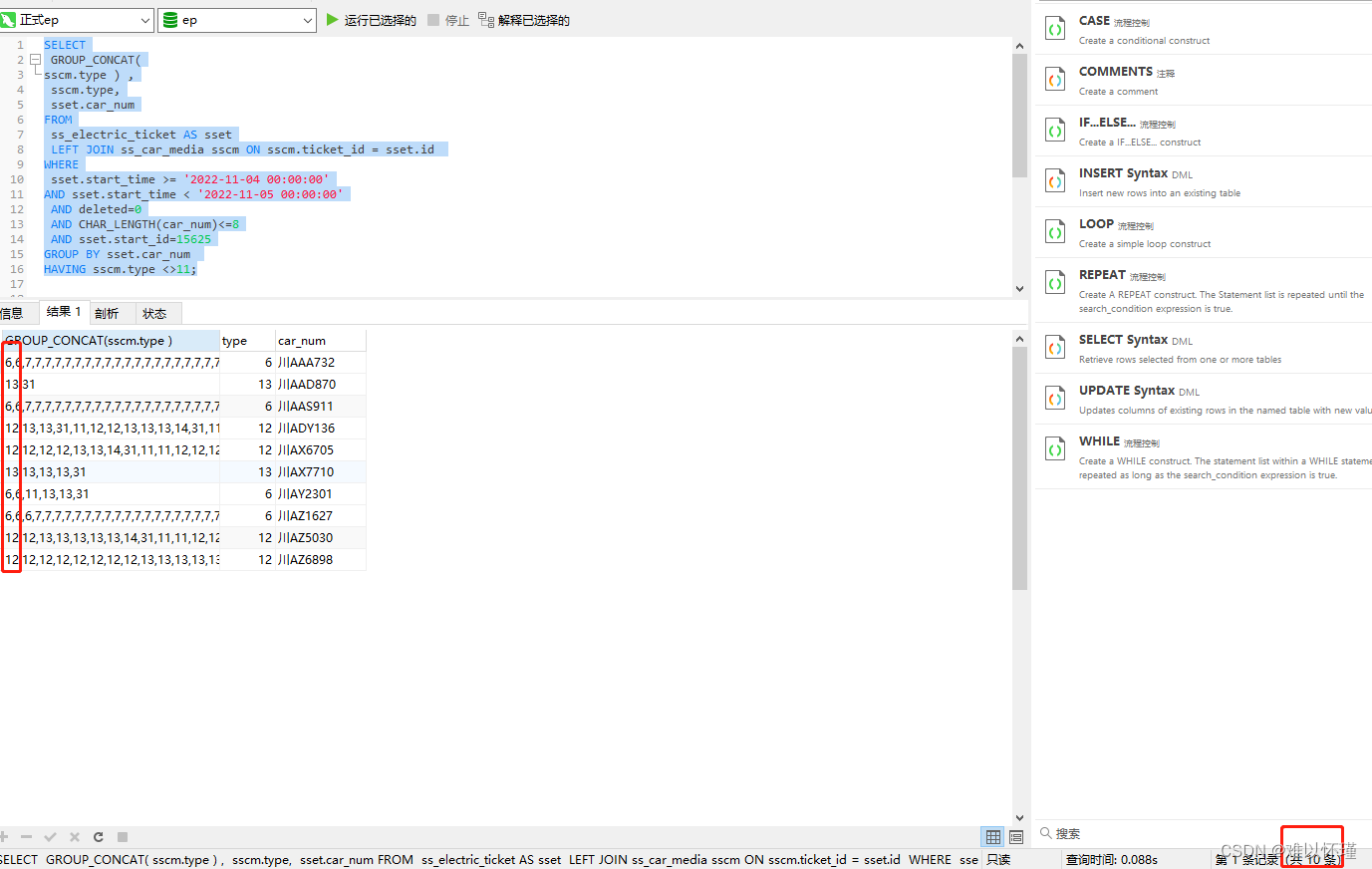Image resolution: width=1372 pixels, height=869 pixels.
Task: Click the query time 0.088s status text
Action: (1112, 859)
